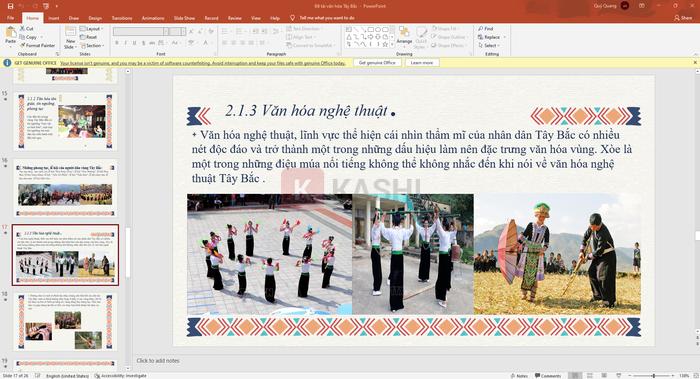Insert a New Slide
This screenshot has height=379, width=700.
point(71,37)
